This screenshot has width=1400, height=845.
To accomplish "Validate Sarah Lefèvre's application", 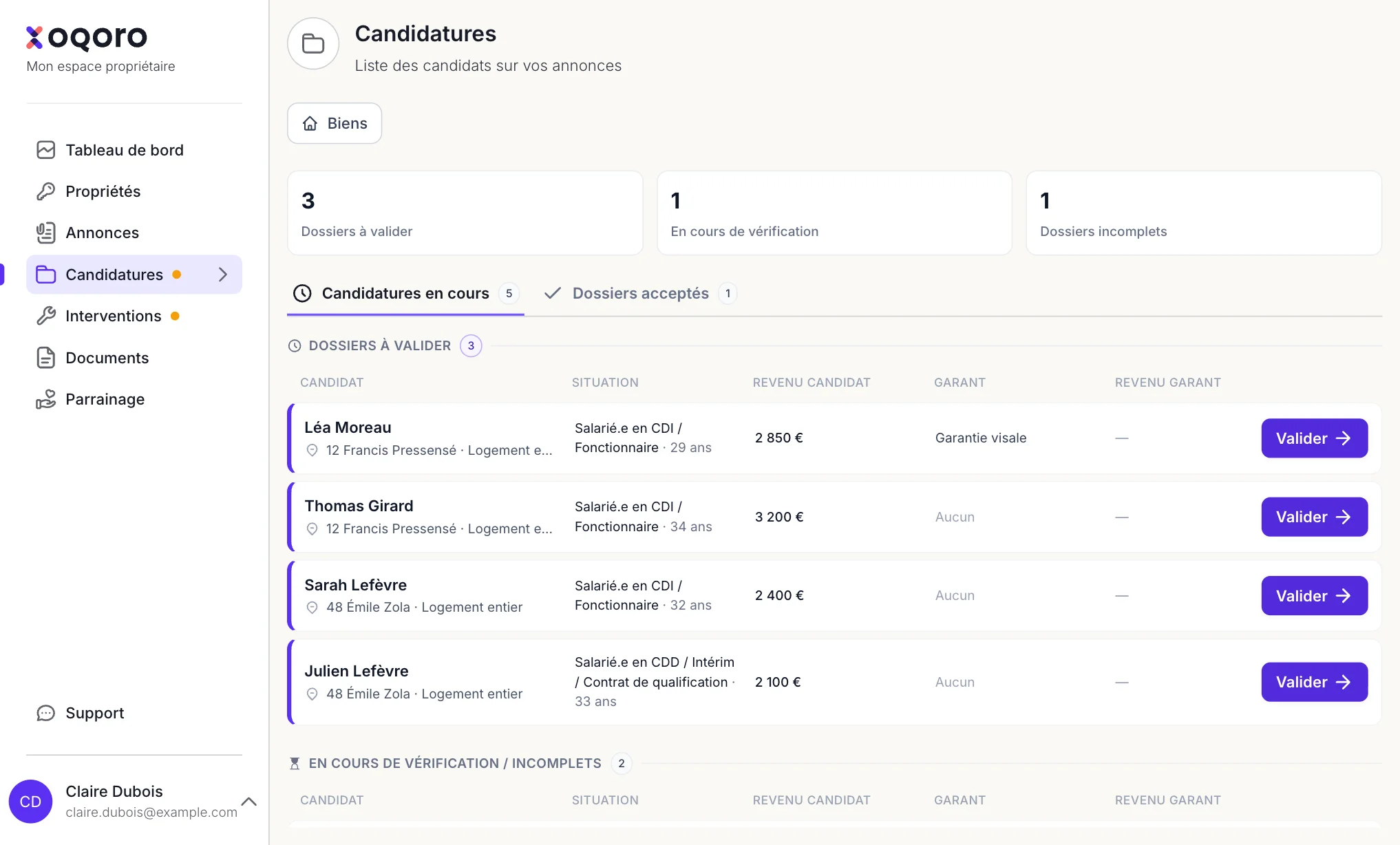I will 1314,596.
